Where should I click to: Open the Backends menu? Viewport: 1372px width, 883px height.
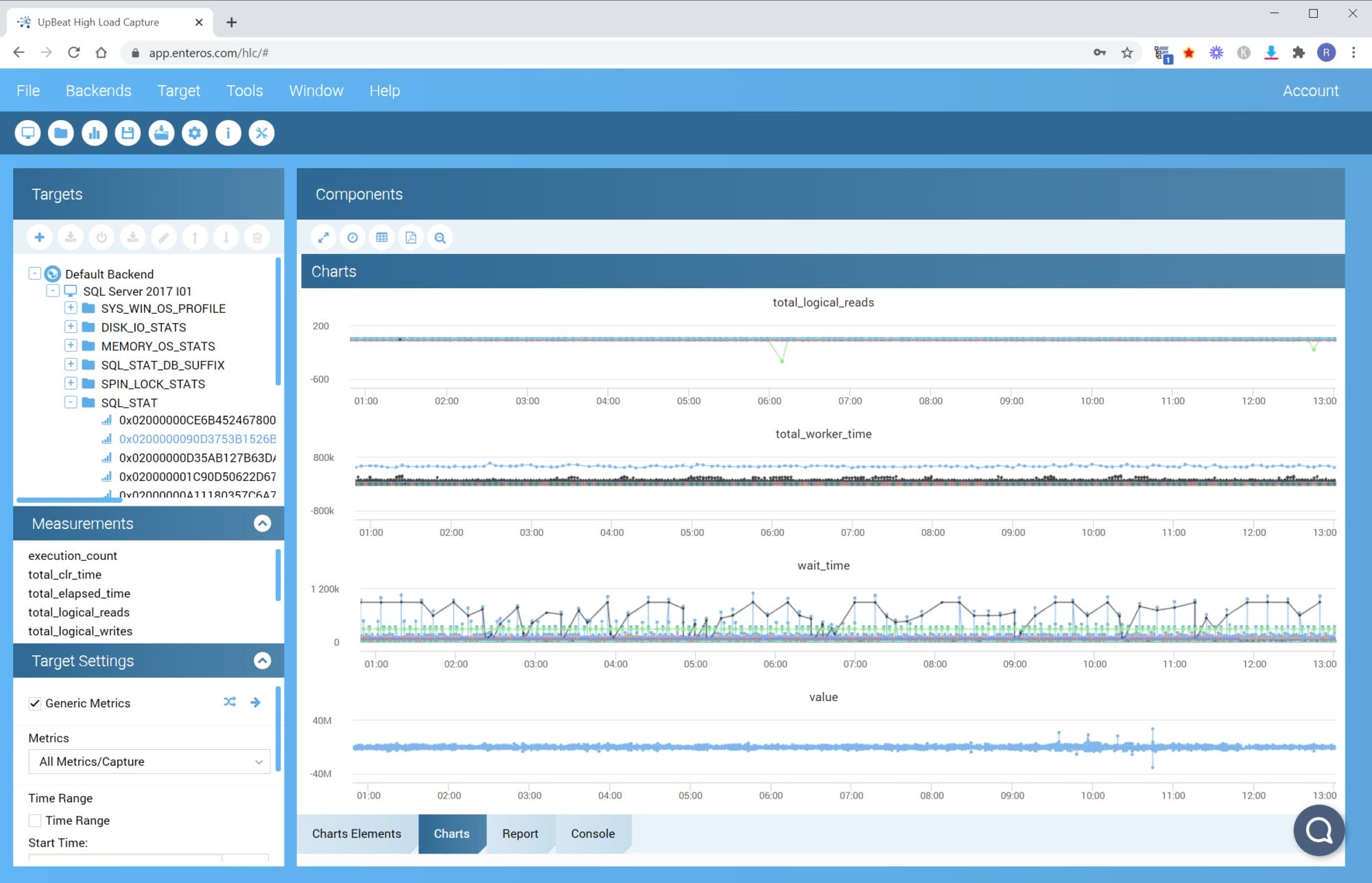98,91
